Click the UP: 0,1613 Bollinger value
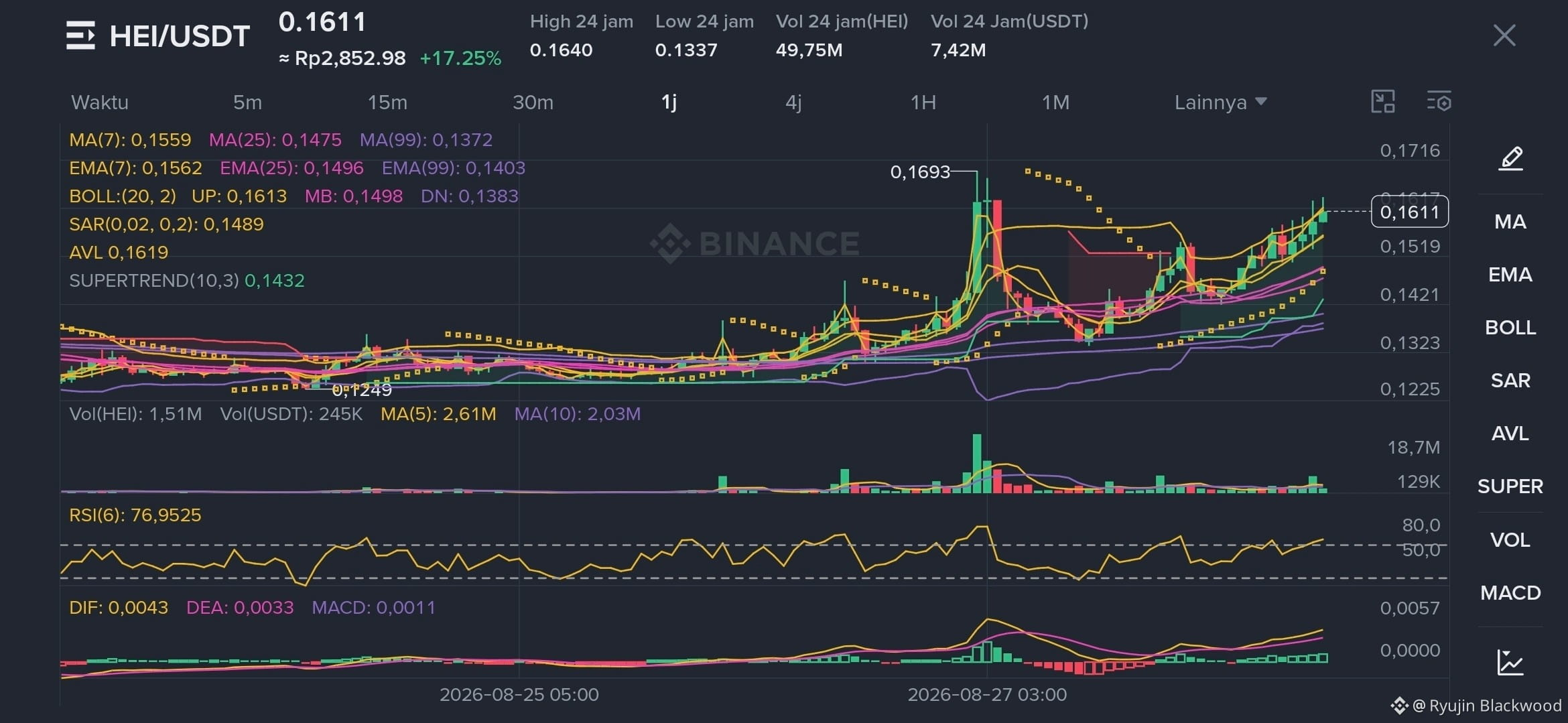Viewport: 1568px width, 723px height. click(x=239, y=196)
